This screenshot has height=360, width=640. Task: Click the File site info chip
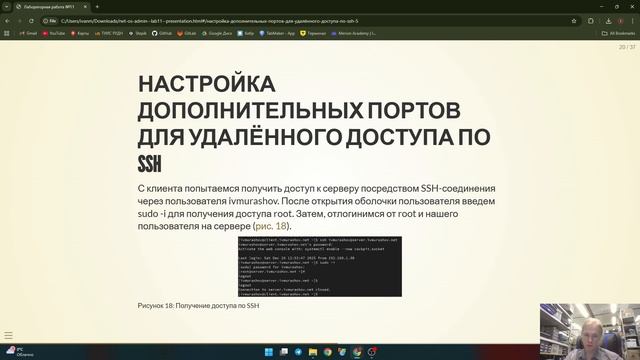click(50, 21)
